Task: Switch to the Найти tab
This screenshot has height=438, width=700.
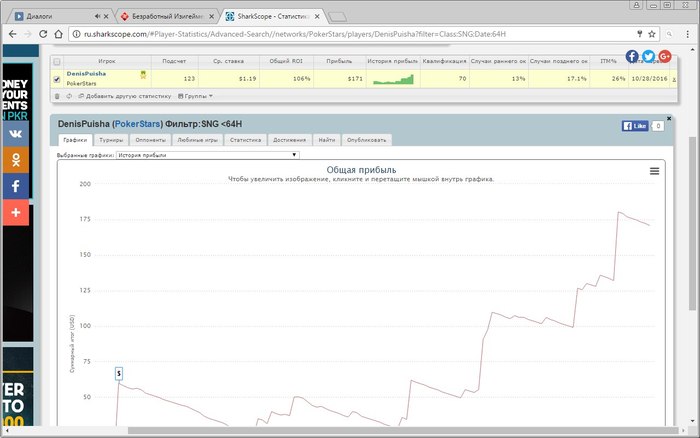Action: (327, 140)
